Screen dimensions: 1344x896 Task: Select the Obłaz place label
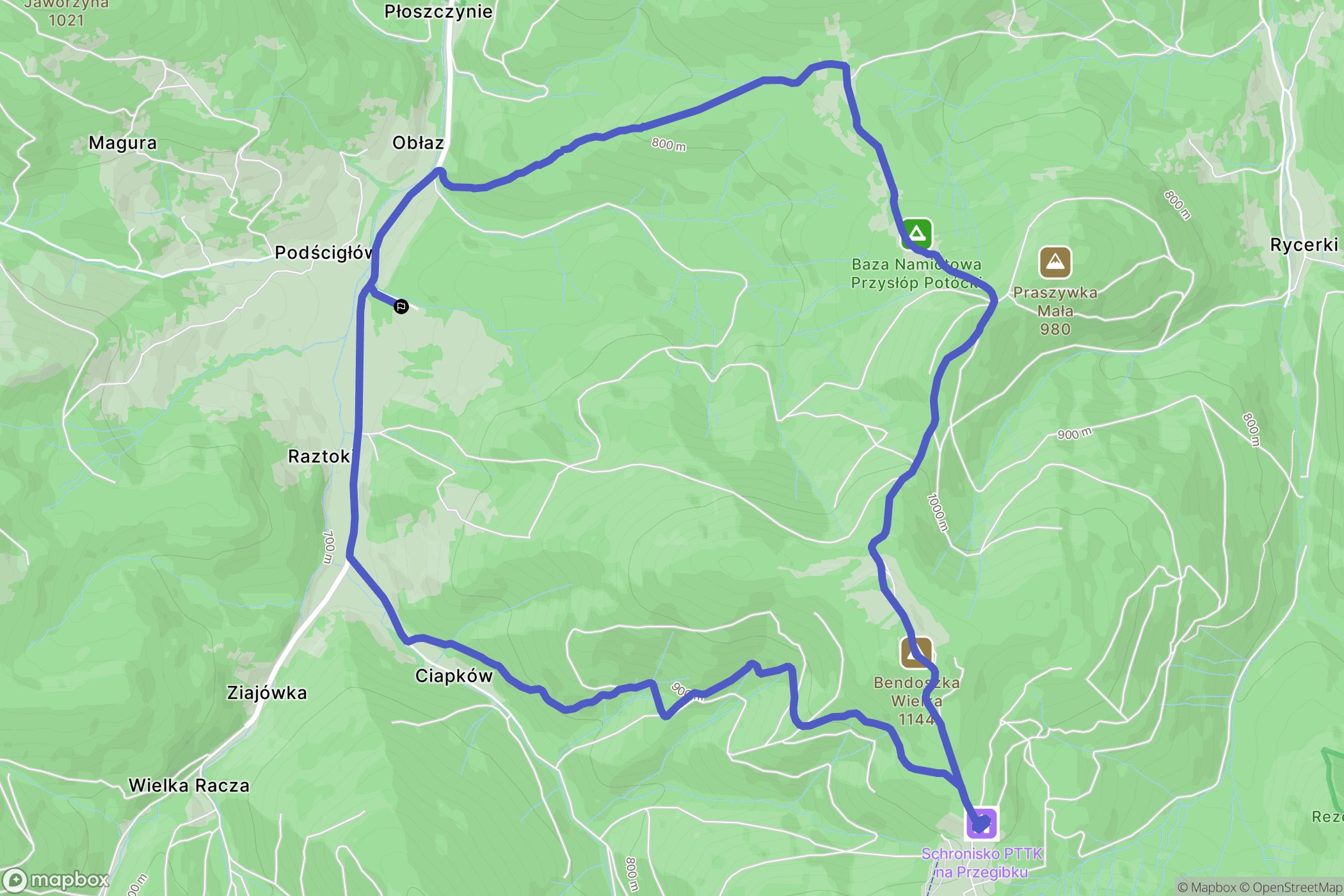[418, 143]
